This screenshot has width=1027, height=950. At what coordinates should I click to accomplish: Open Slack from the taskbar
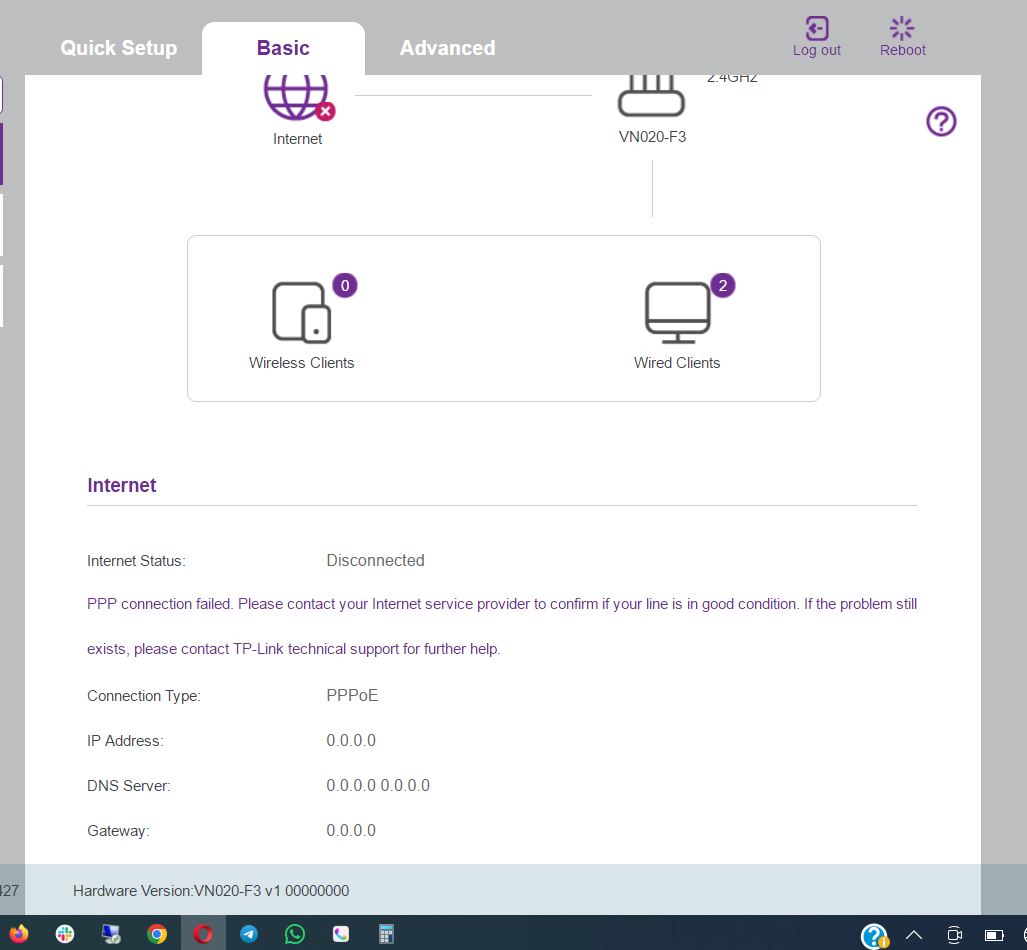tap(65, 934)
